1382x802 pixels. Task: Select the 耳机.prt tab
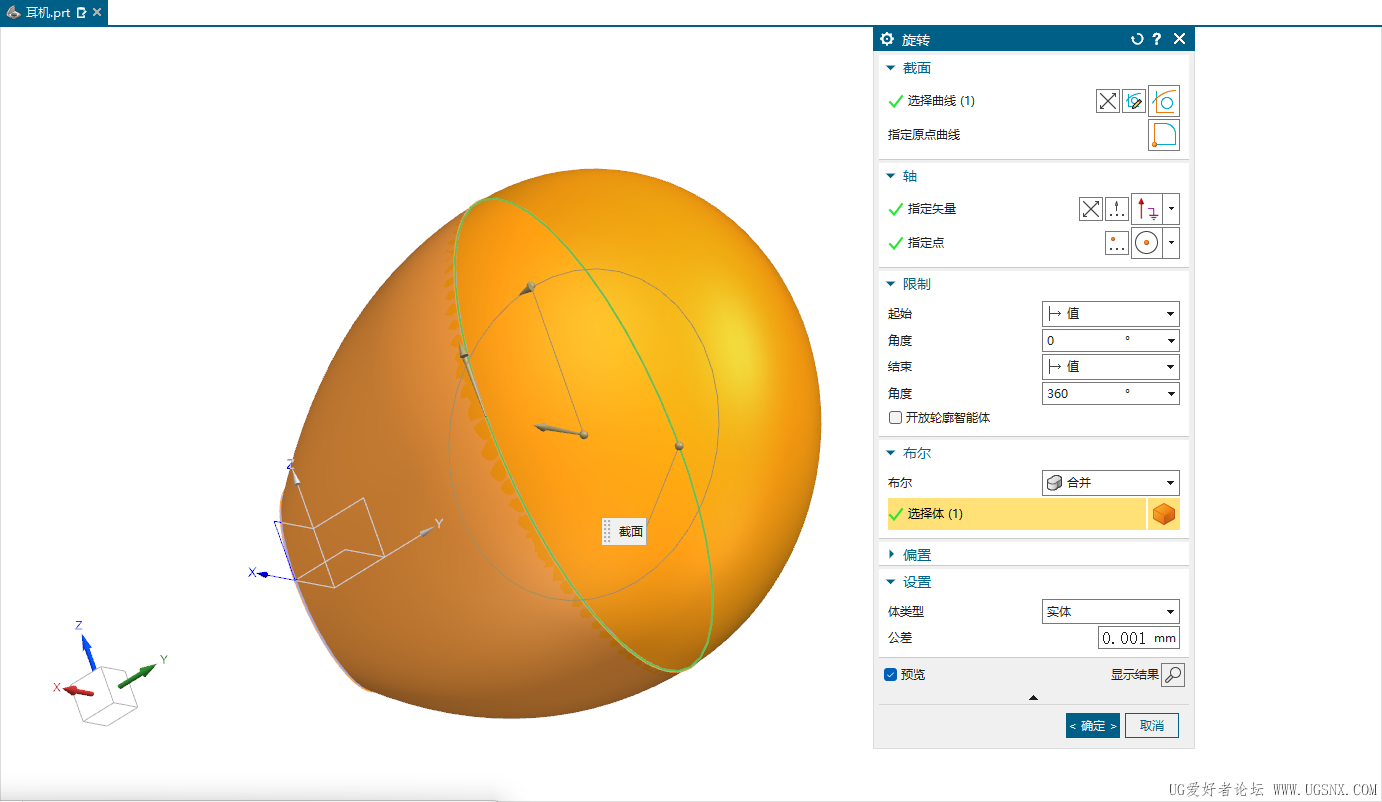pyautogui.click(x=48, y=13)
